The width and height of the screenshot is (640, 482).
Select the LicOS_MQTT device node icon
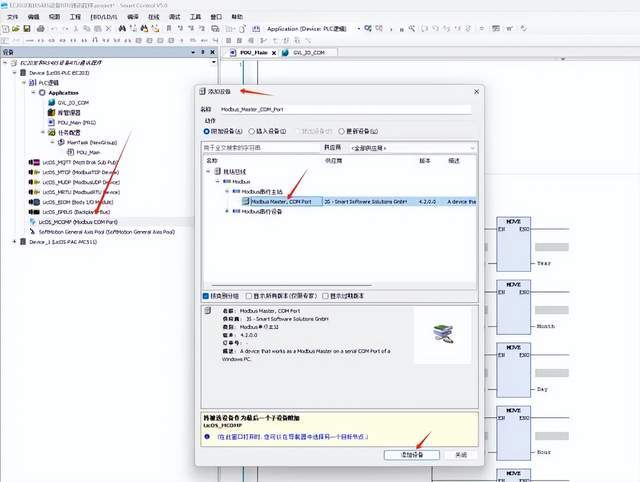coord(36,161)
